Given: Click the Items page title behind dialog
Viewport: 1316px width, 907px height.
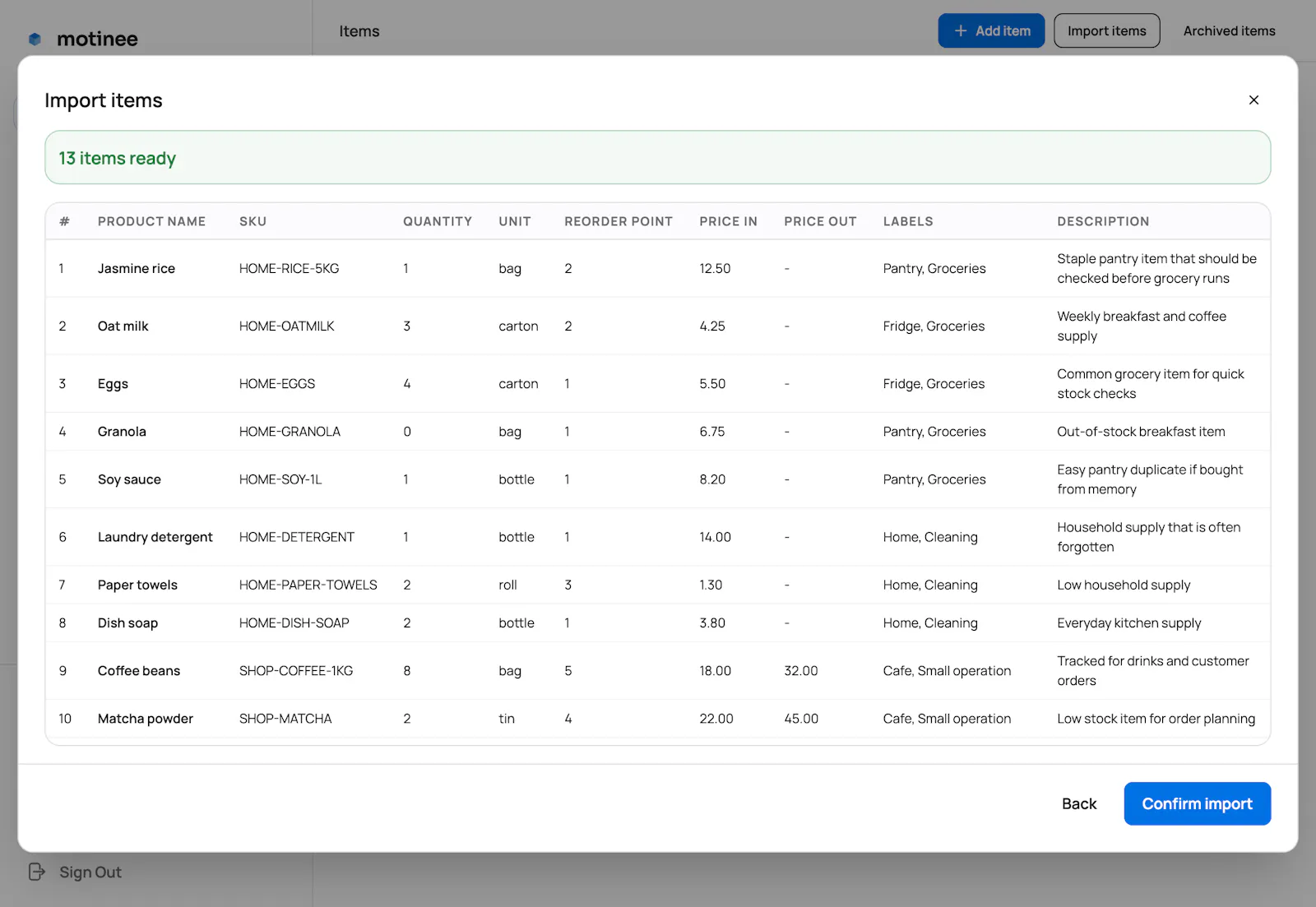Looking at the screenshot, I should 359,31.
